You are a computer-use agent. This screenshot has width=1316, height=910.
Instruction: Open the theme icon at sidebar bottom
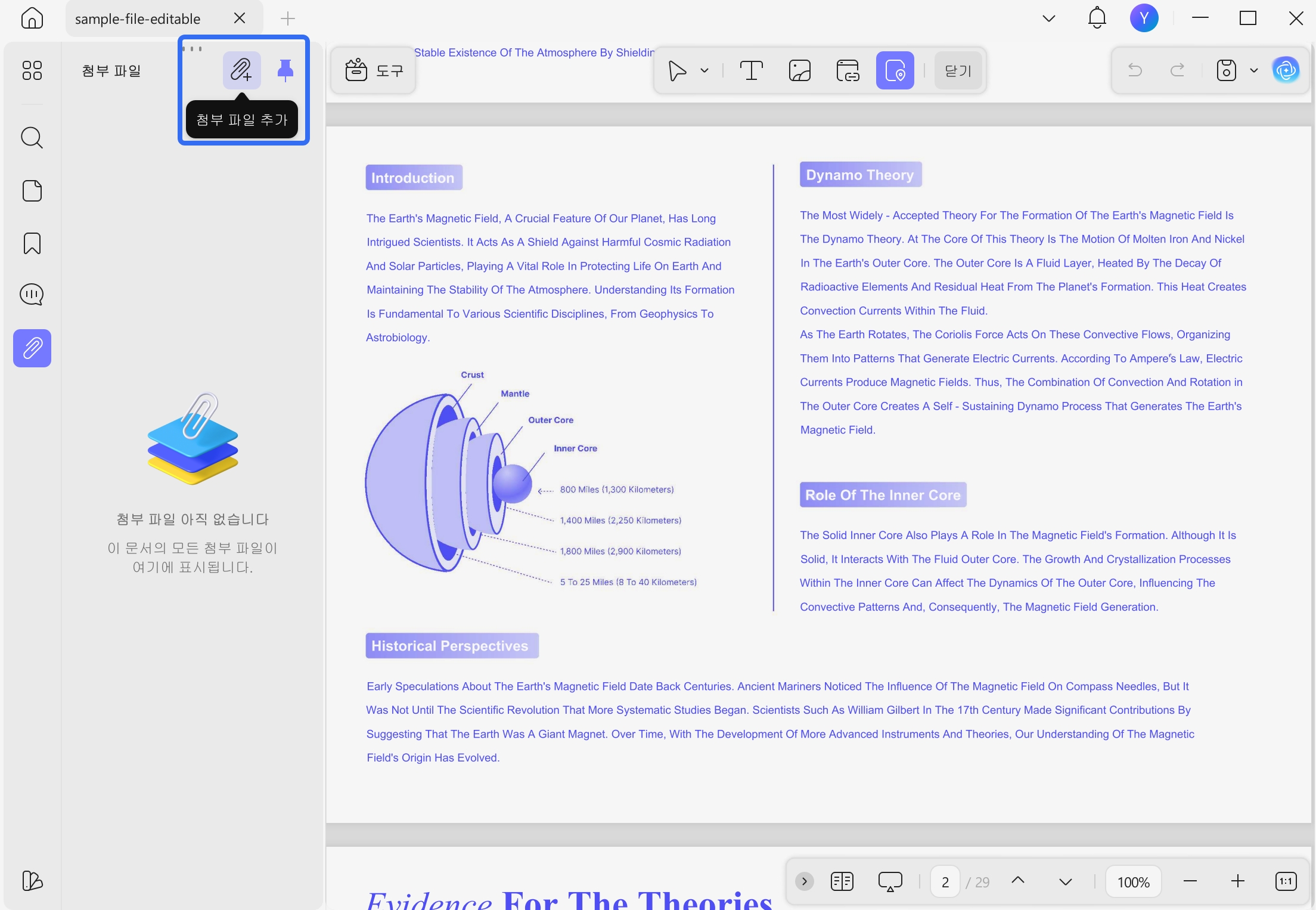click(32, 881)
